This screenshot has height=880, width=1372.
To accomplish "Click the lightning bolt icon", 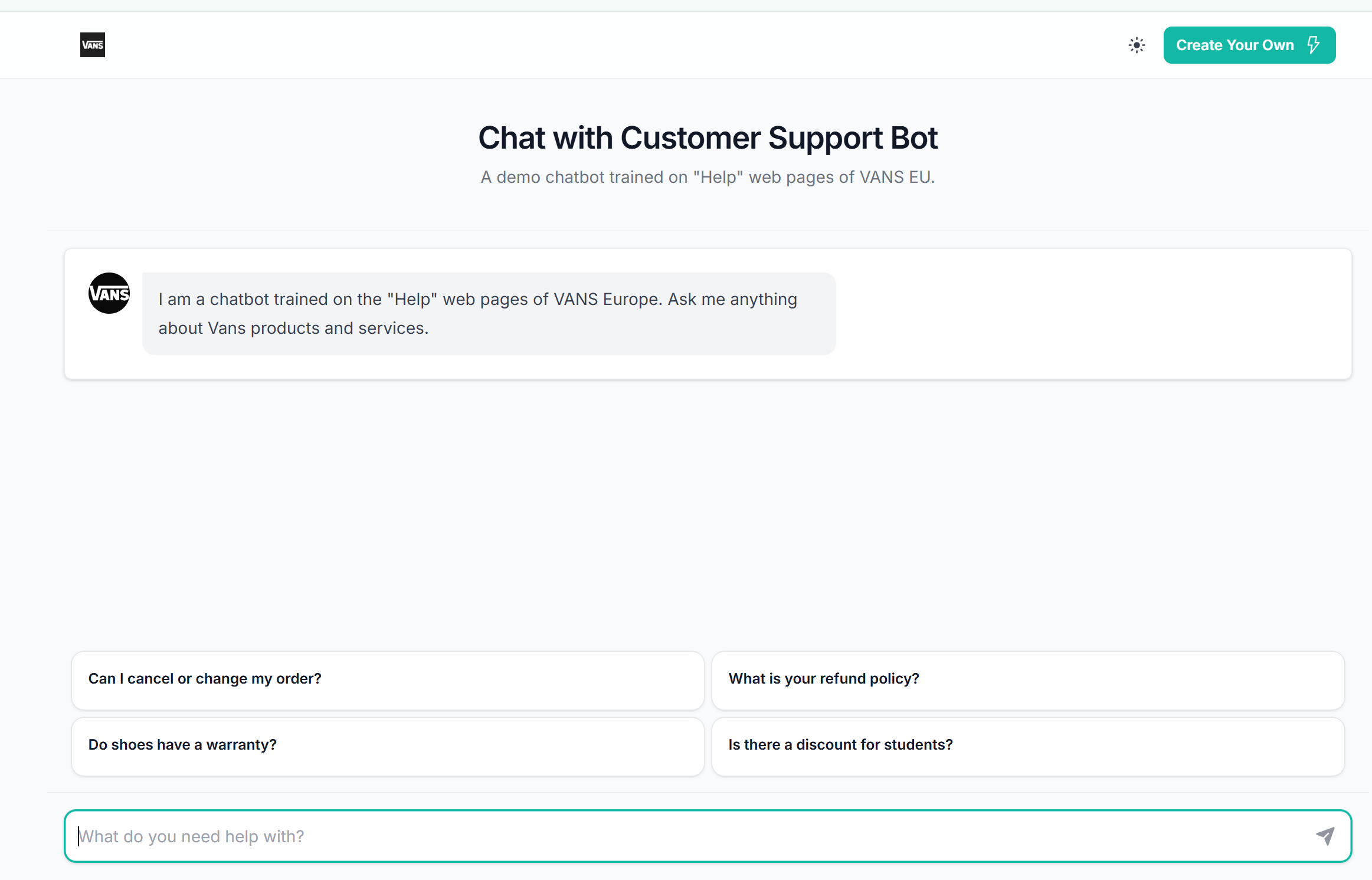I will [1313, 45].
